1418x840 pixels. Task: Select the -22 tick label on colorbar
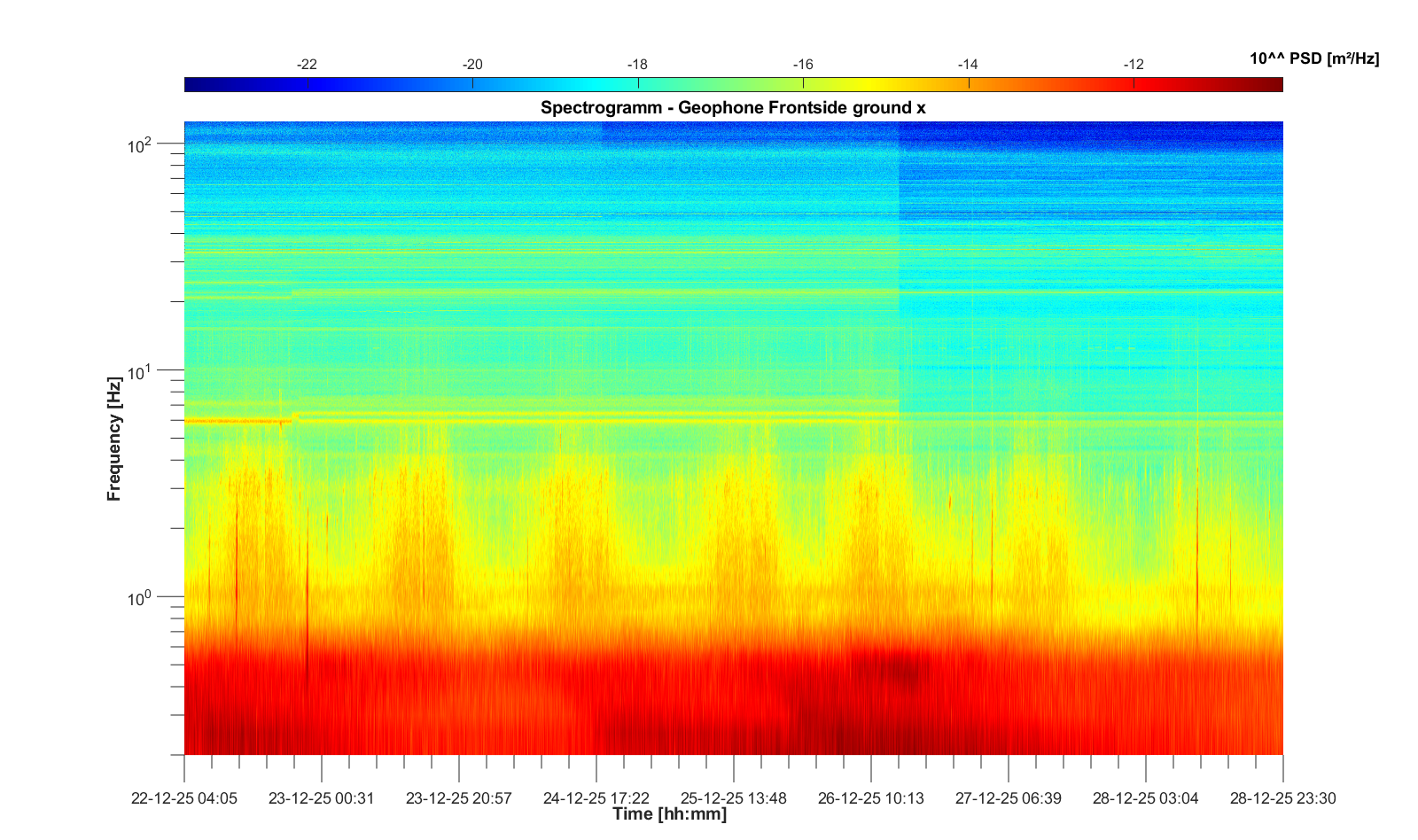click(307, 64)
